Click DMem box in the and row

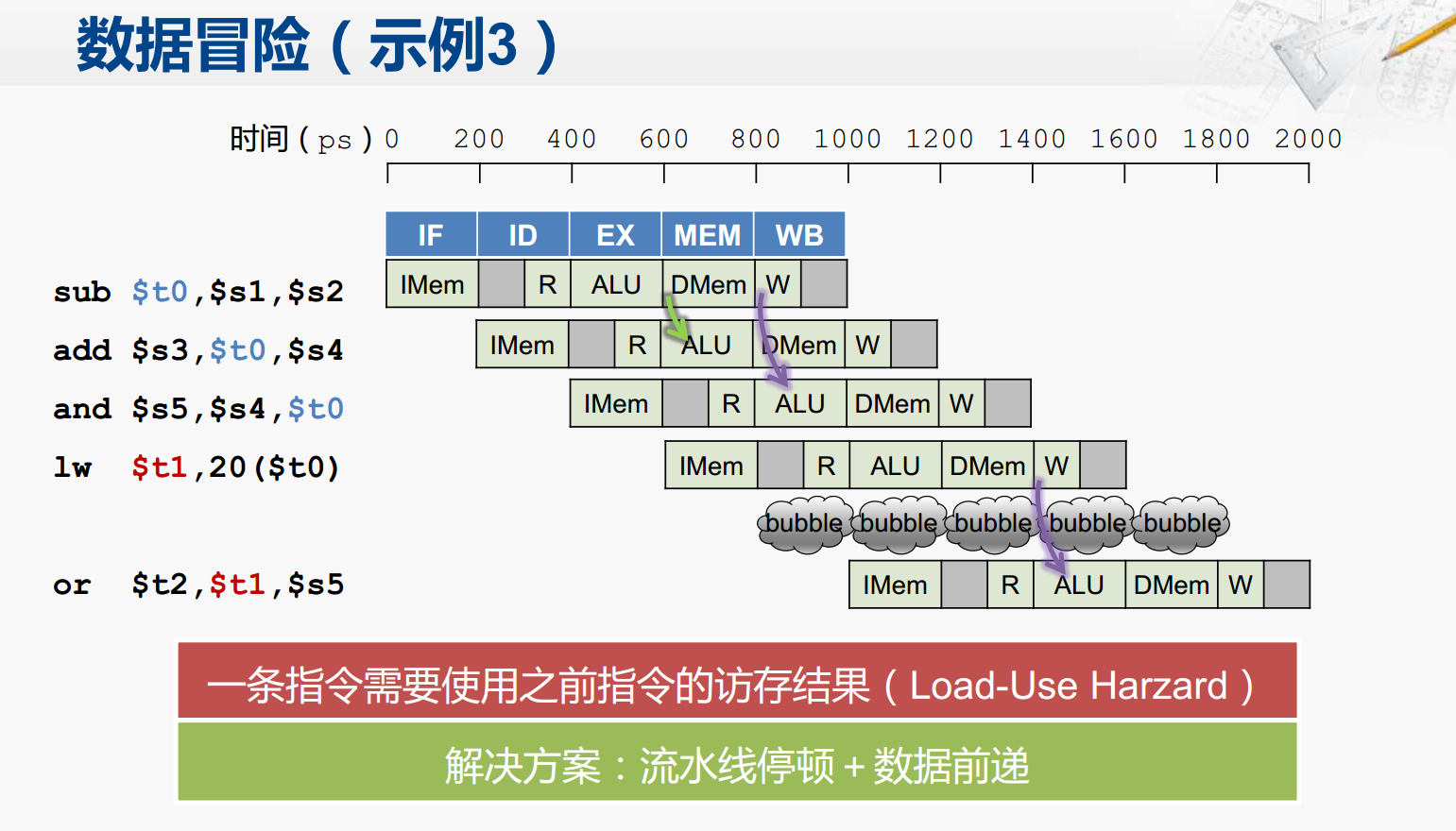[893, 403]
